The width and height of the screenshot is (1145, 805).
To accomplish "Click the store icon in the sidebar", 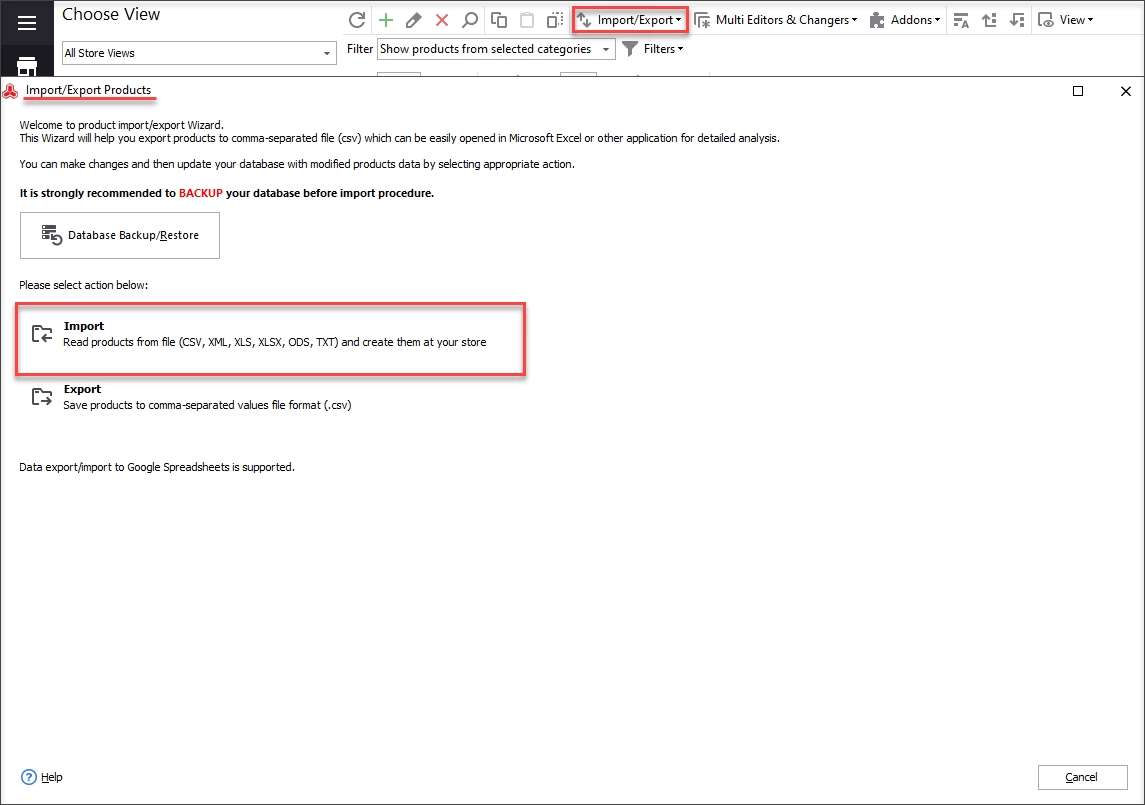I will click(27, 66).
